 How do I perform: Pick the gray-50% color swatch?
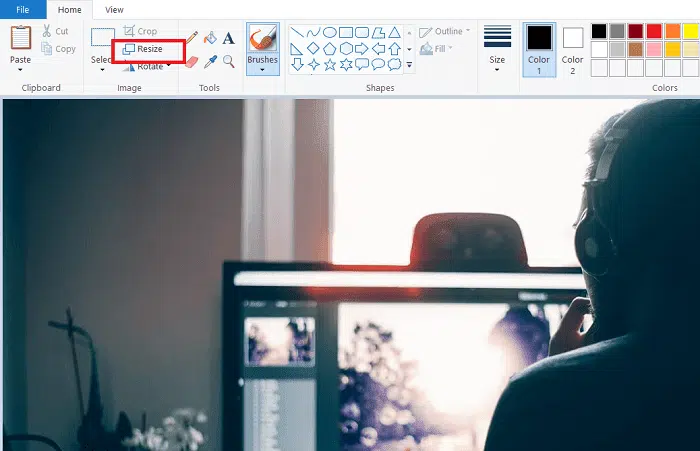click(x=617, y=31)
